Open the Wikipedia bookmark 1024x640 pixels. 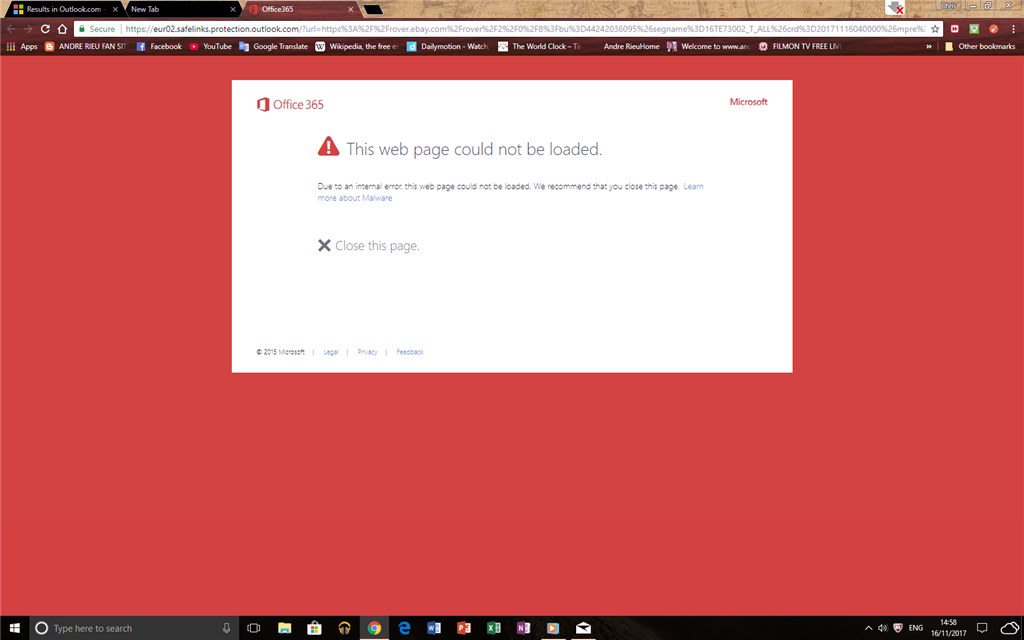357,46
